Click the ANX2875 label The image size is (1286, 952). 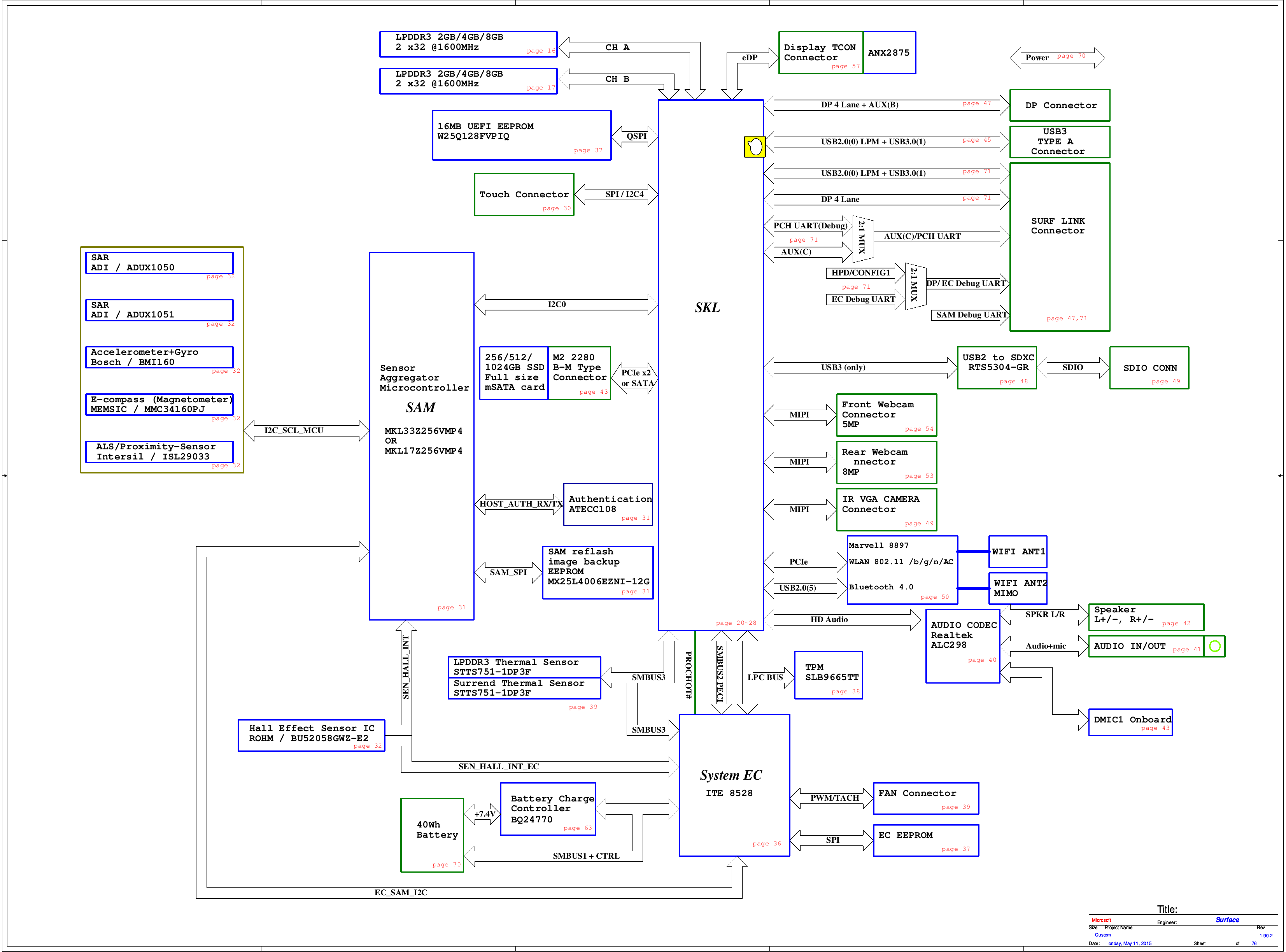[888, 53]
